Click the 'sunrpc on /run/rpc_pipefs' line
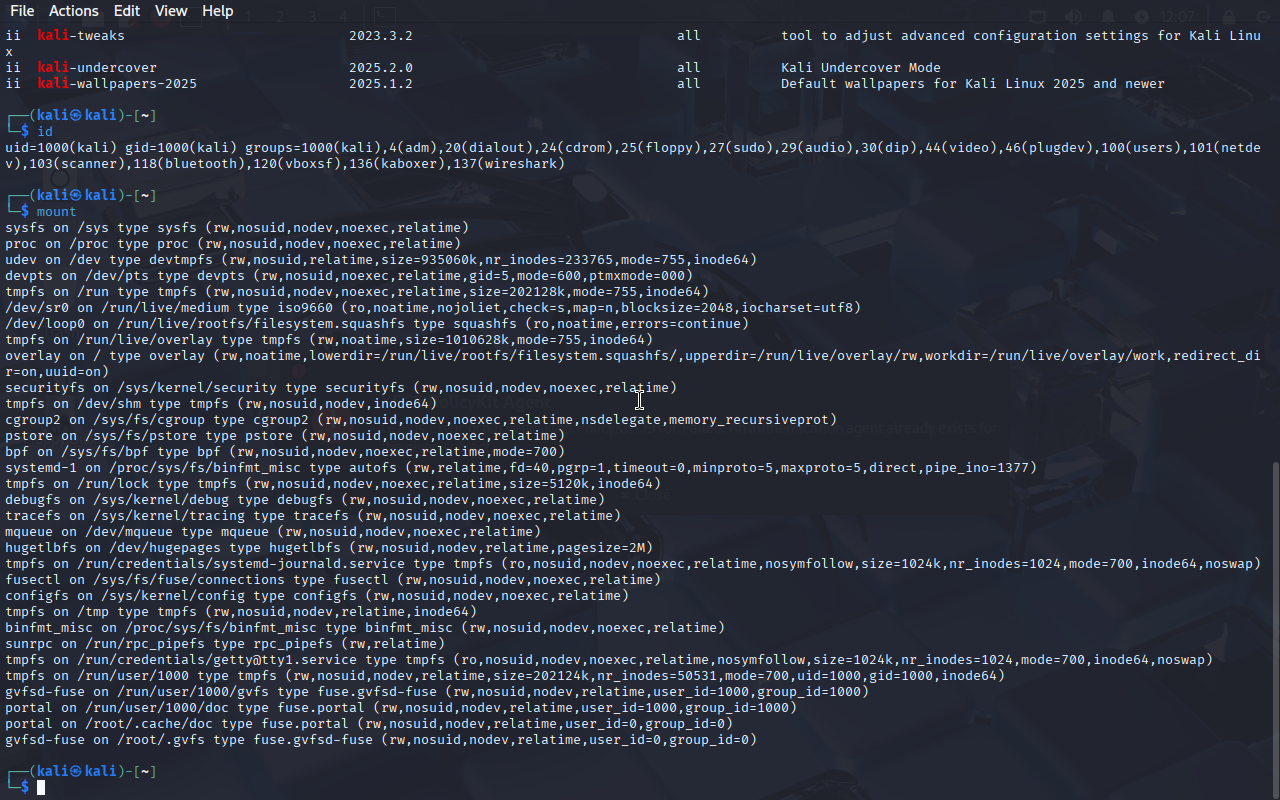The image size is (1280, 800). [x=225, y=644]
